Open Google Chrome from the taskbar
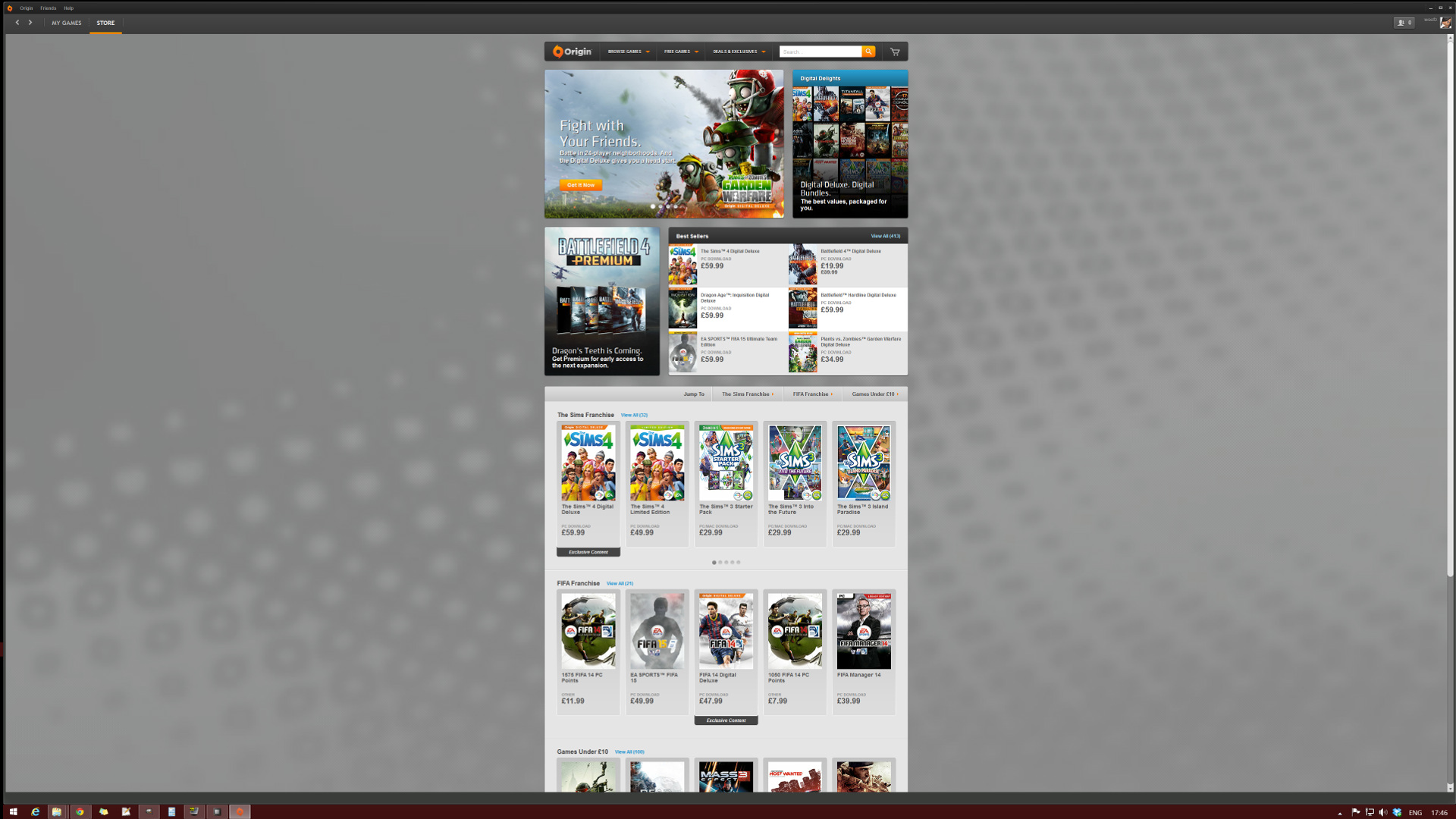Viewport: 1456px width, 819px height. [80, 811]
